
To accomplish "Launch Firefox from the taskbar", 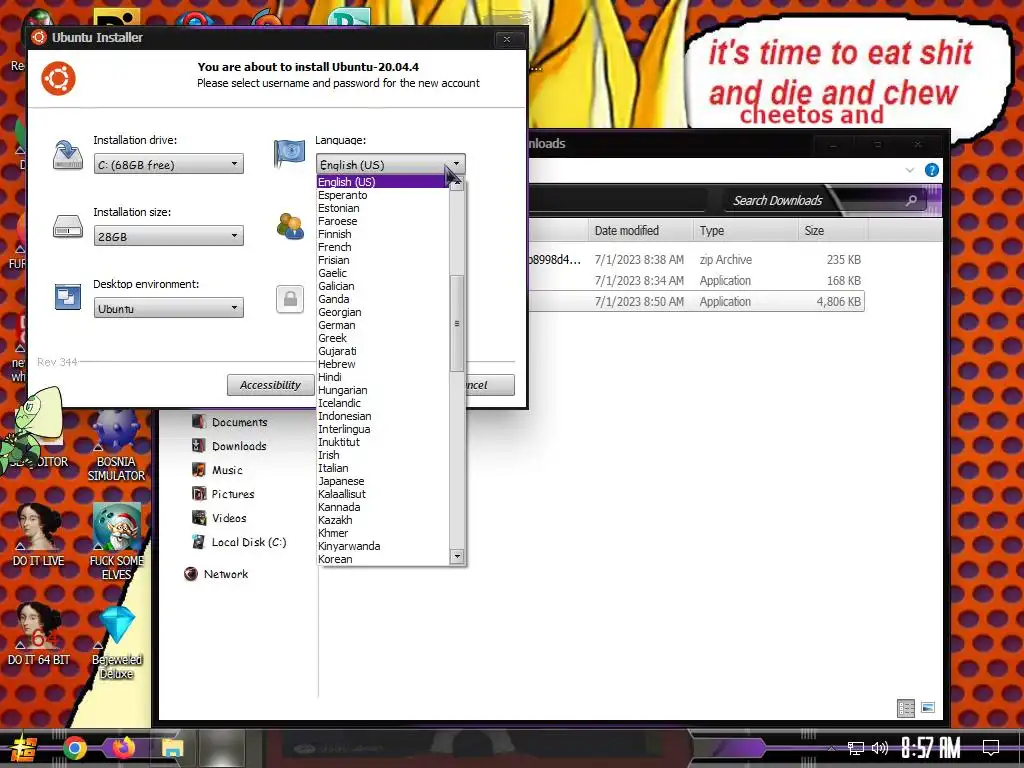I will point(123,747).
